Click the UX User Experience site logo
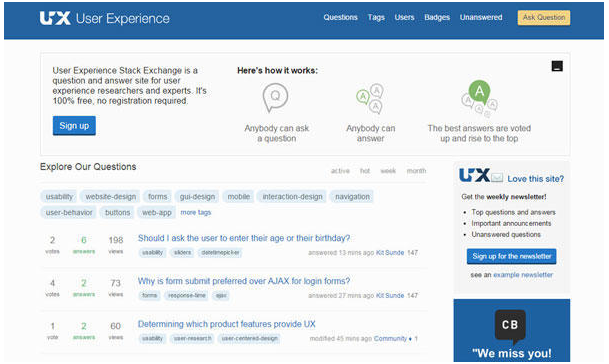The image size is (609, 364). [x=104, y=18]
